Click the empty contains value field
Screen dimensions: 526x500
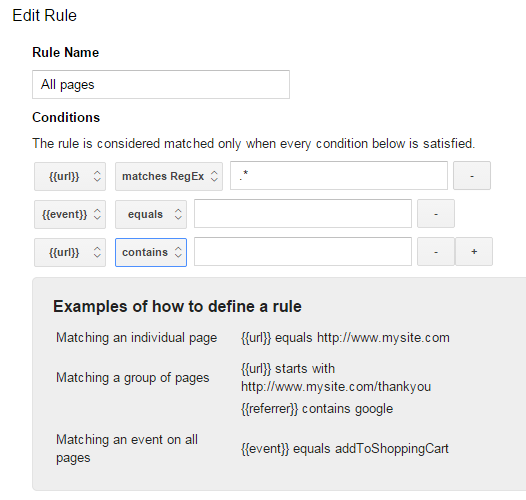303,251
